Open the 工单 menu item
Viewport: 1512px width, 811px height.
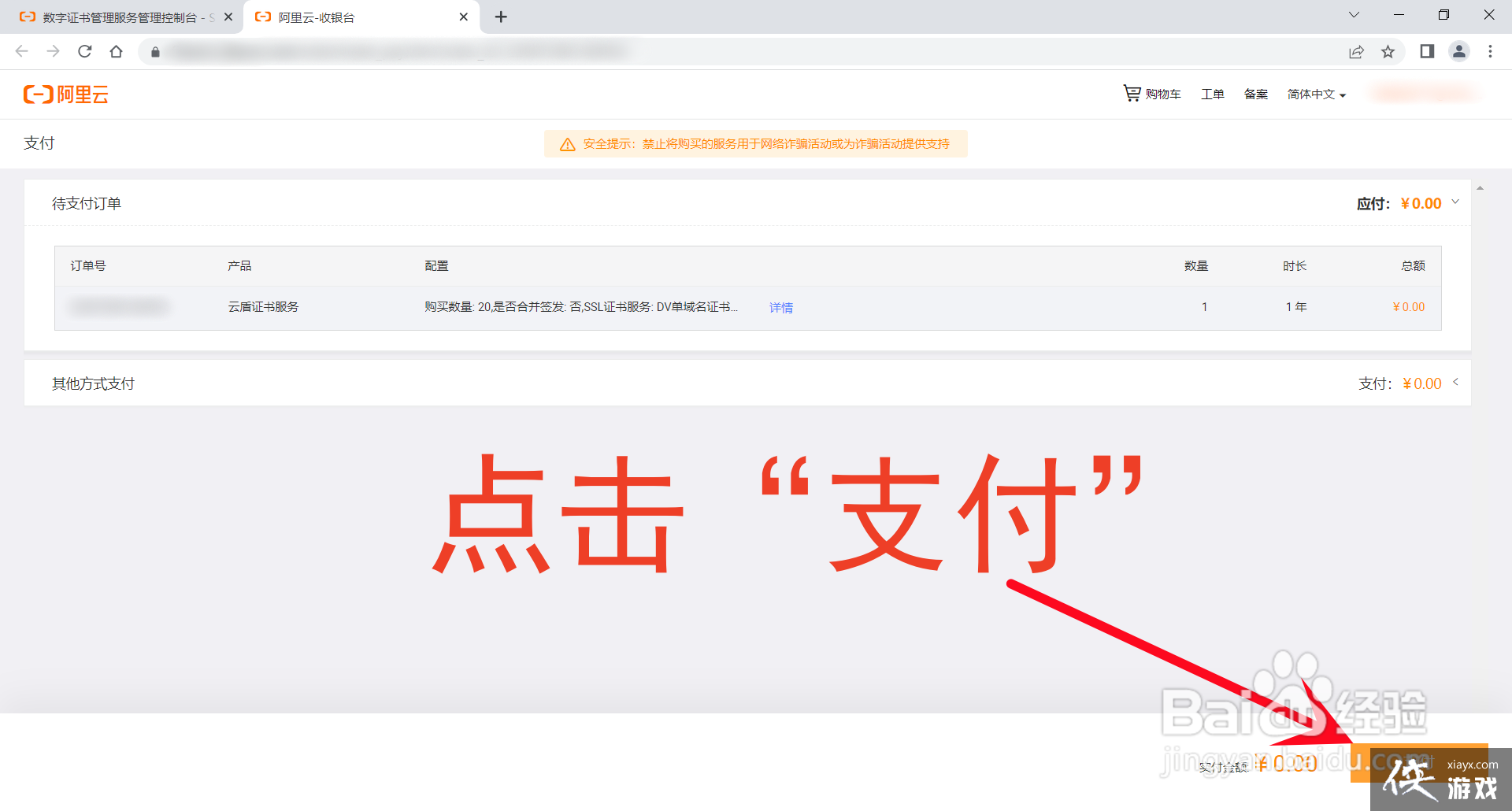point(1213,94)
